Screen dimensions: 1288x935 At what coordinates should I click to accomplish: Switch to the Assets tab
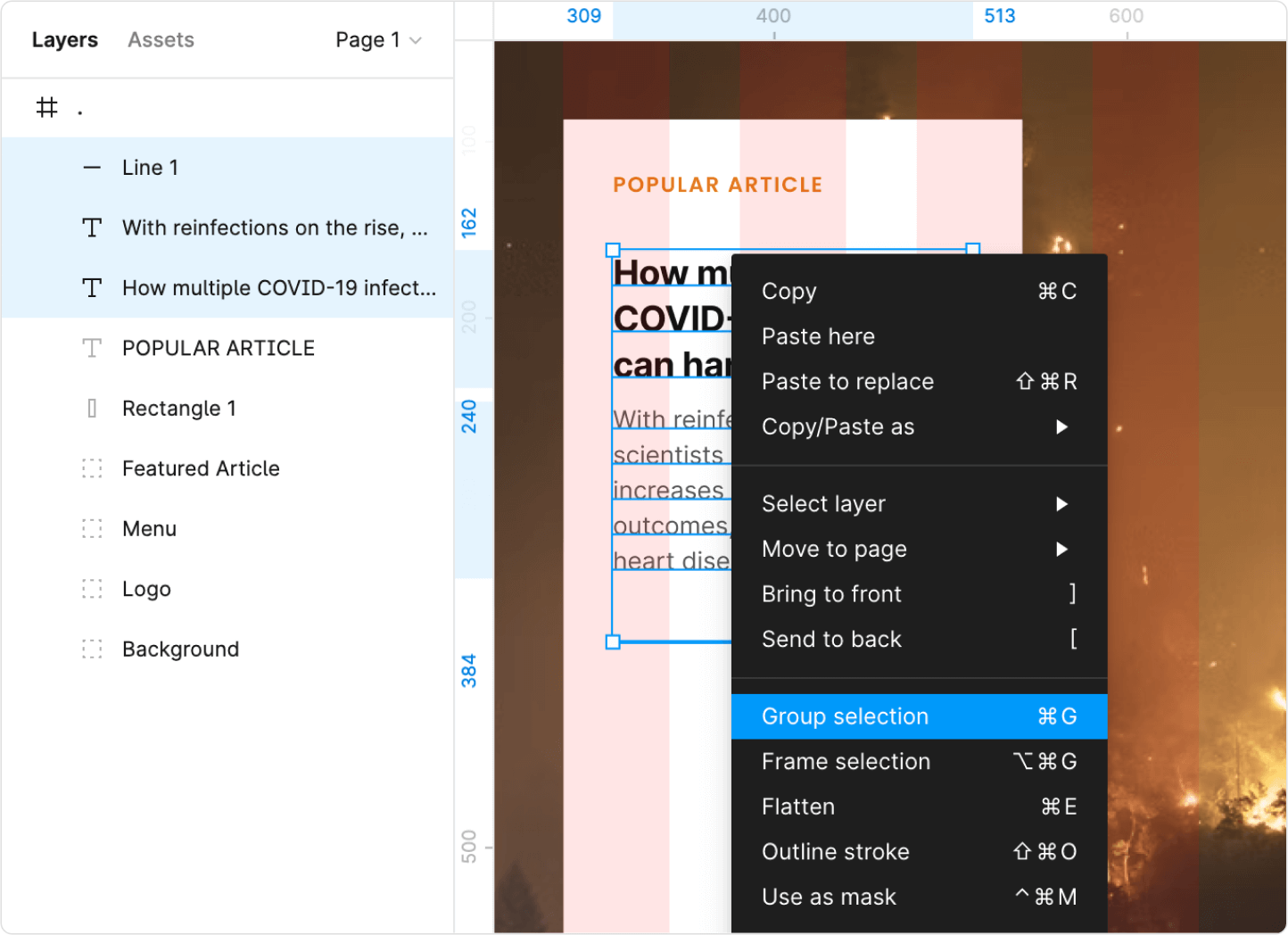coord(161,40)
